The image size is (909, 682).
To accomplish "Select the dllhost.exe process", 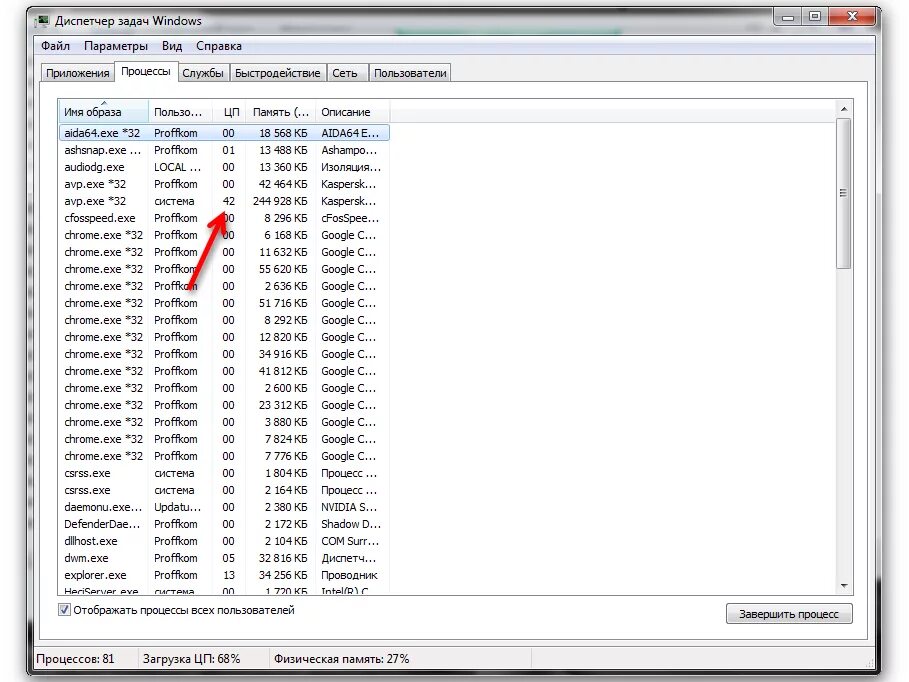I will [x=224, y=540].
